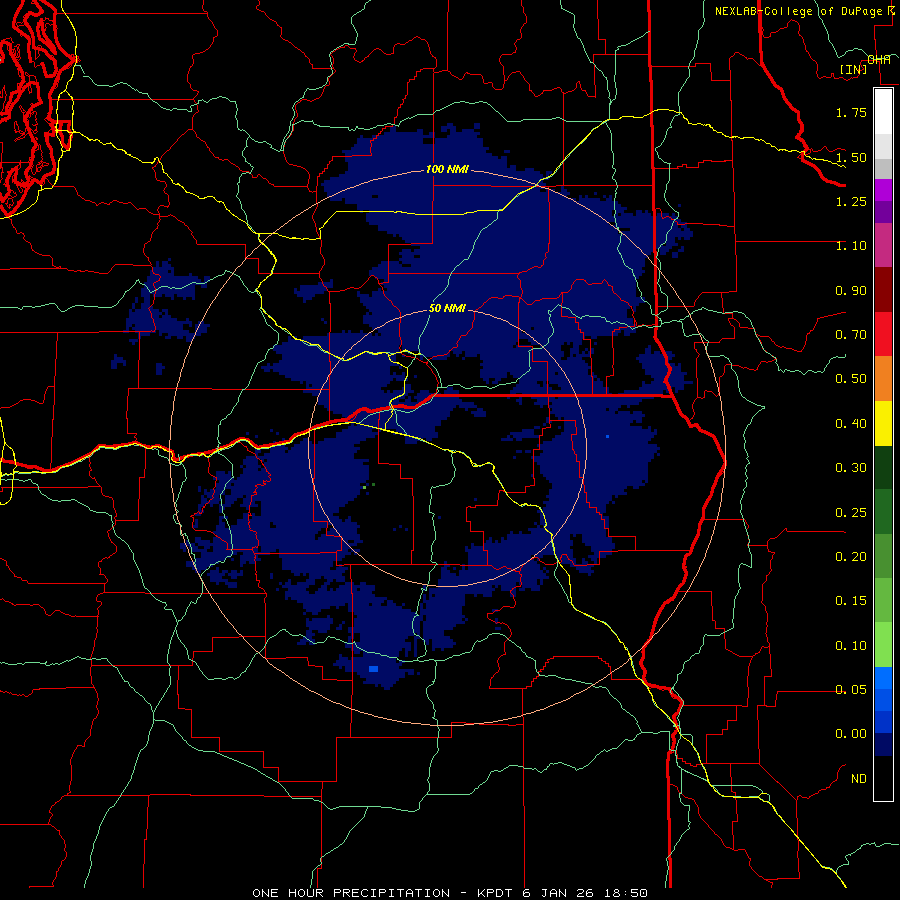
Task: Click the 0.05 scale value
Action: click(851, 690)
